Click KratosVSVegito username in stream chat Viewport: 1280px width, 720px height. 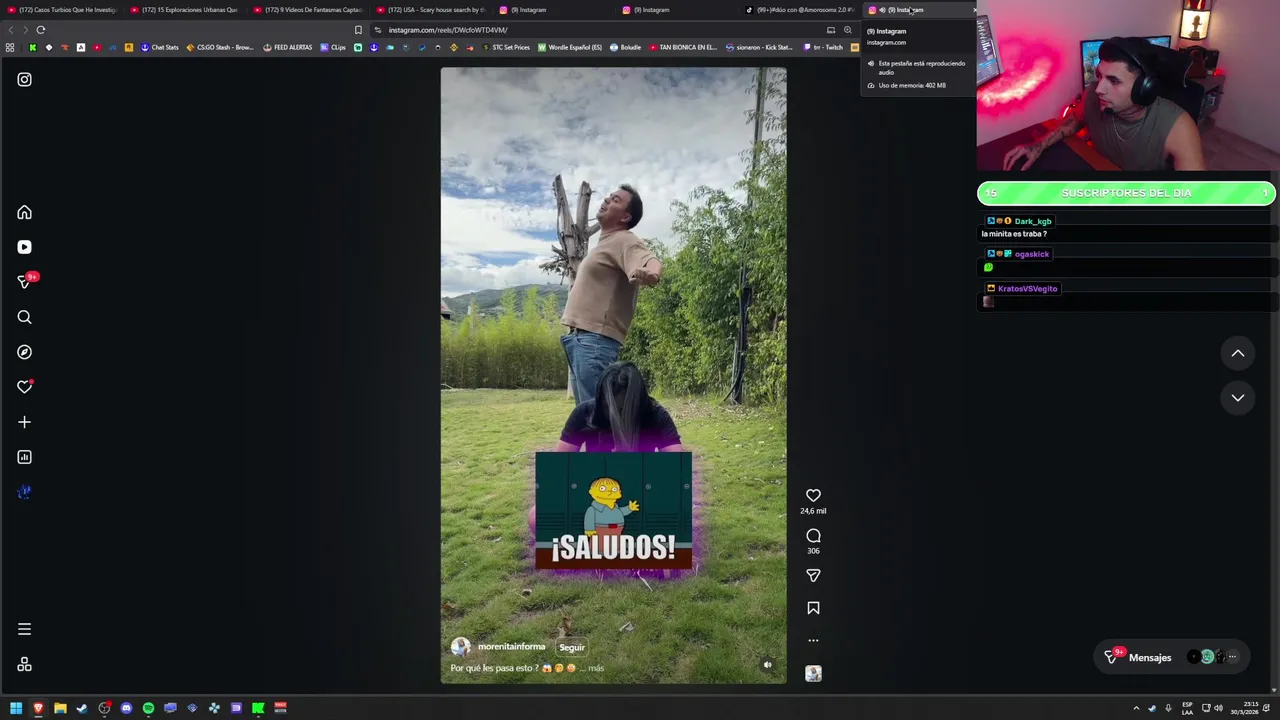coord(1027,289)
